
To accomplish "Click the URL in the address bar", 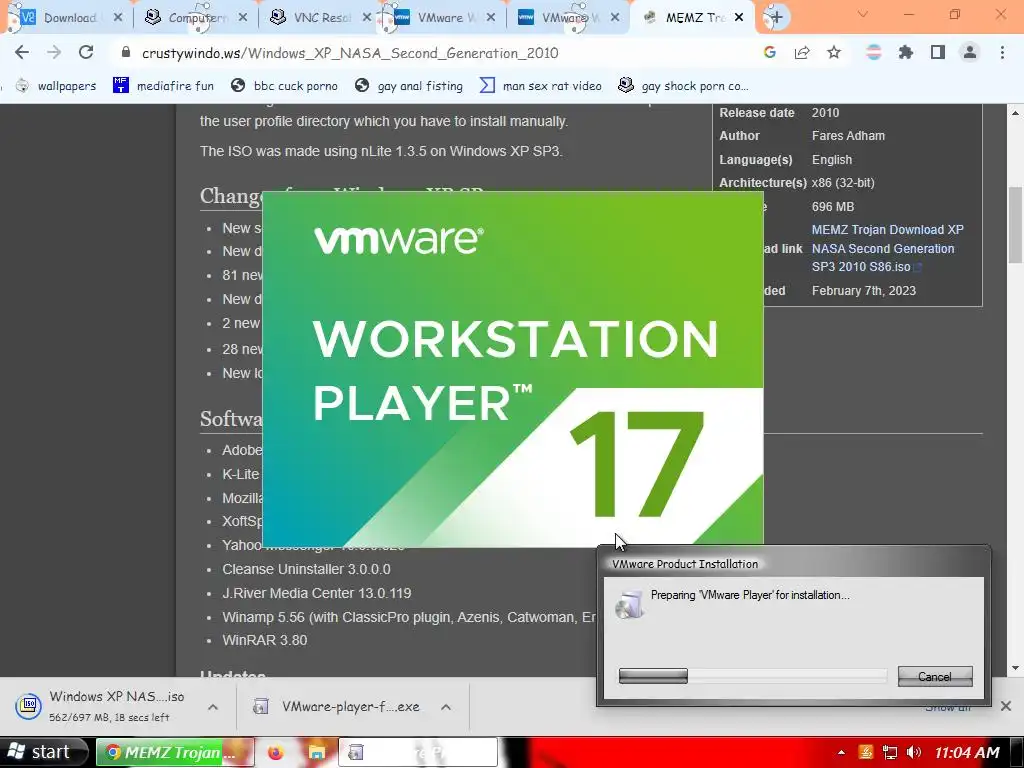I will [x=350, y=53].
